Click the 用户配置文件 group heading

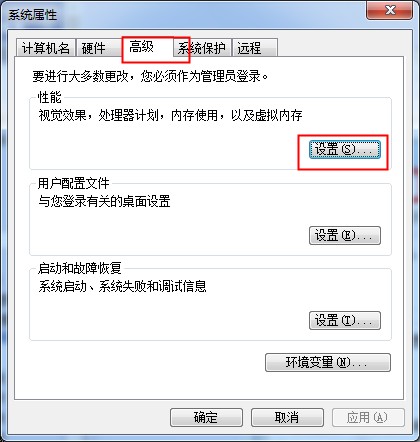pyautogui.click(x=73, y=183)
